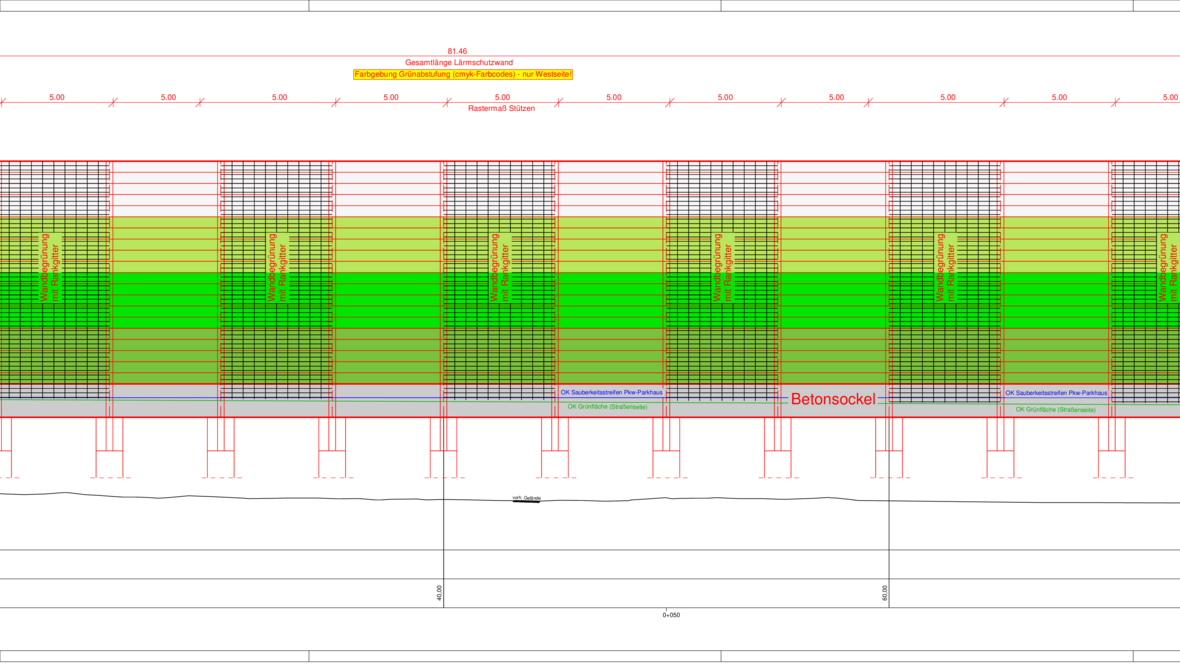Viewport: 1180px width, 664px height.
Task: Pick the light yellow-green wall color band
Action: pos(610,245)
